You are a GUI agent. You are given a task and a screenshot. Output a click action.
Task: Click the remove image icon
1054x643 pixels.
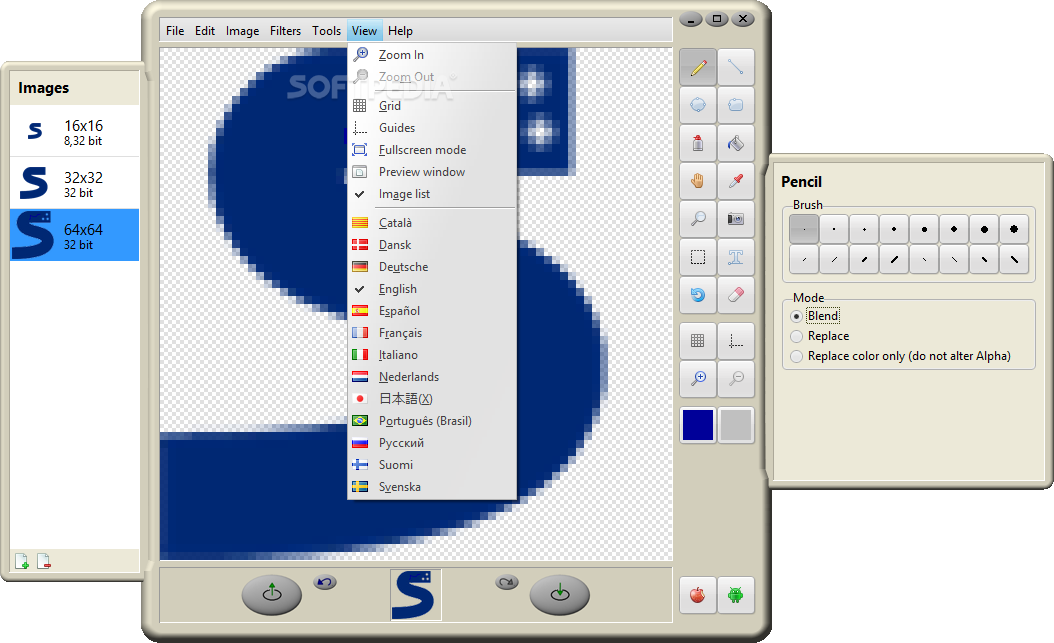click(44, 561)
